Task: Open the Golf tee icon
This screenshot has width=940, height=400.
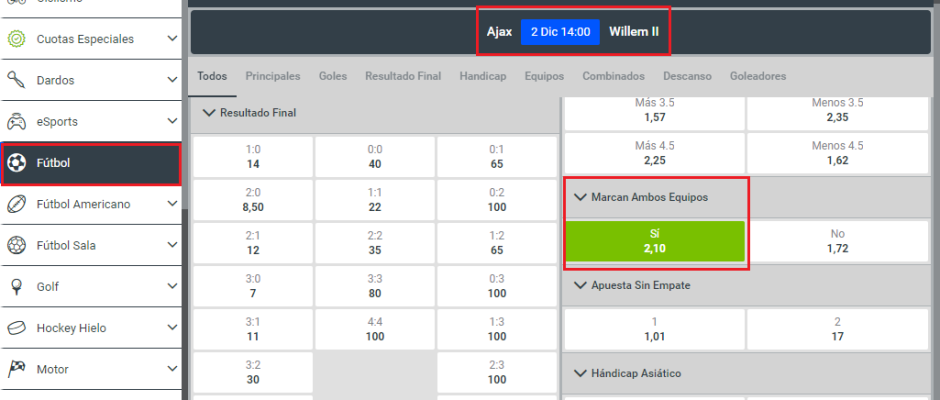Action: coord(16,287)
